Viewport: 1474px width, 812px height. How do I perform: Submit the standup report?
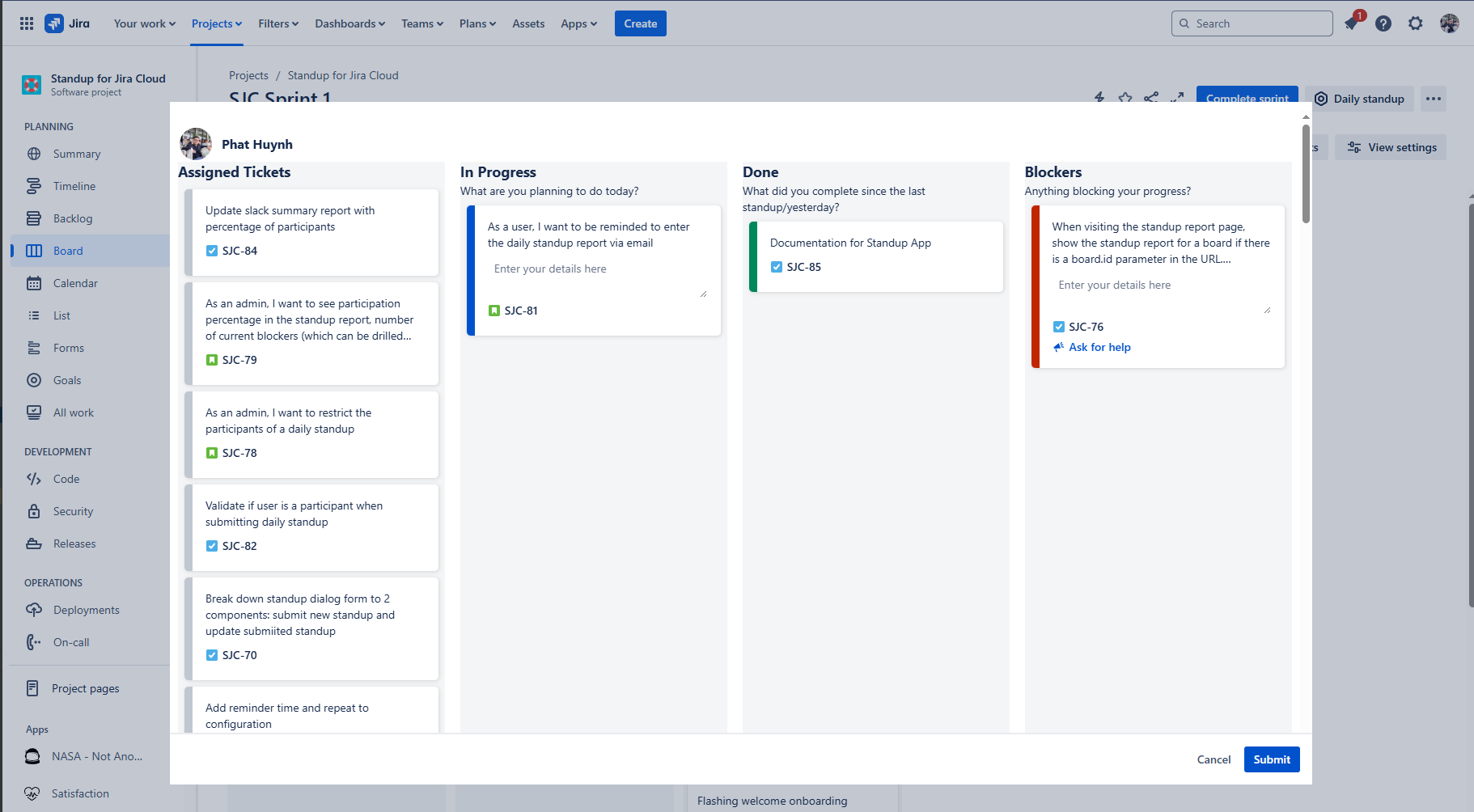1272,759
